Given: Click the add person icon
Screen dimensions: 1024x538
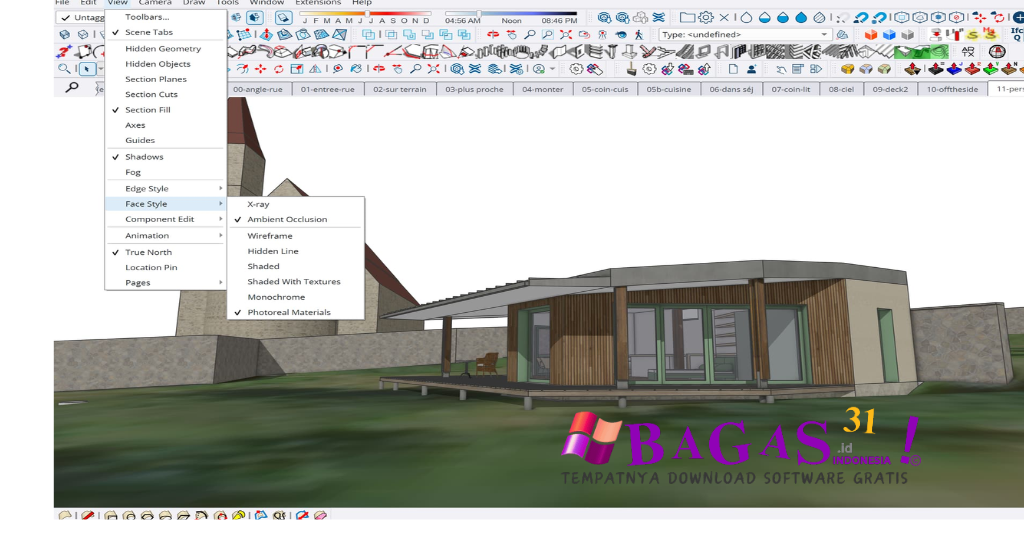Looking at the screenshot, I should point(752,69).
